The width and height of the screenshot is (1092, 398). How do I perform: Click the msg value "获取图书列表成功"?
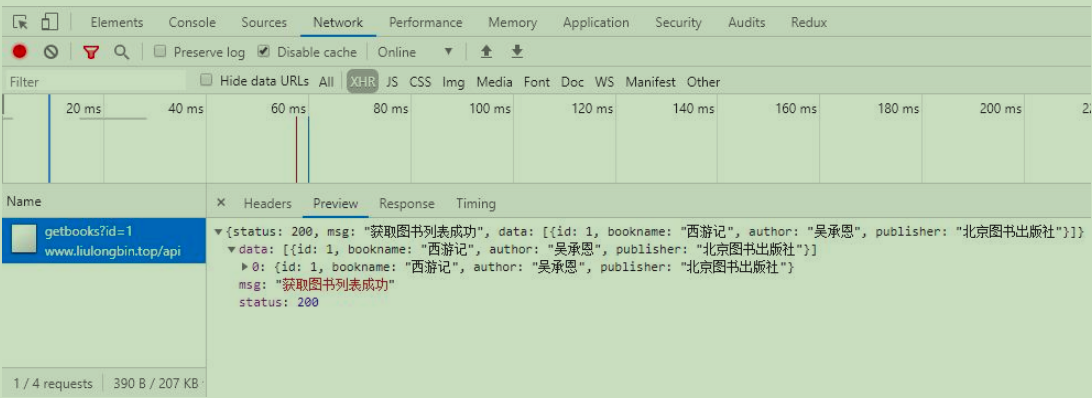click(336, 285)
